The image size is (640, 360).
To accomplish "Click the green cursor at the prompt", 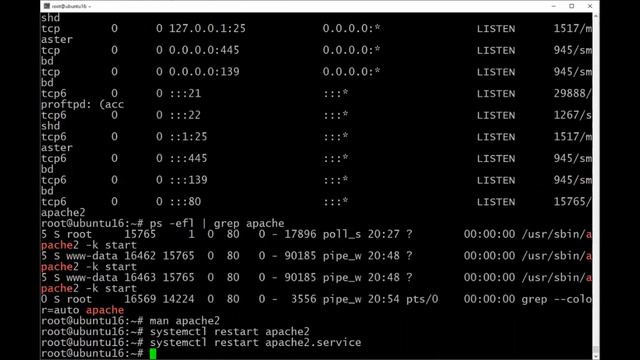I will pyautogui.click(x=153, y=353).
